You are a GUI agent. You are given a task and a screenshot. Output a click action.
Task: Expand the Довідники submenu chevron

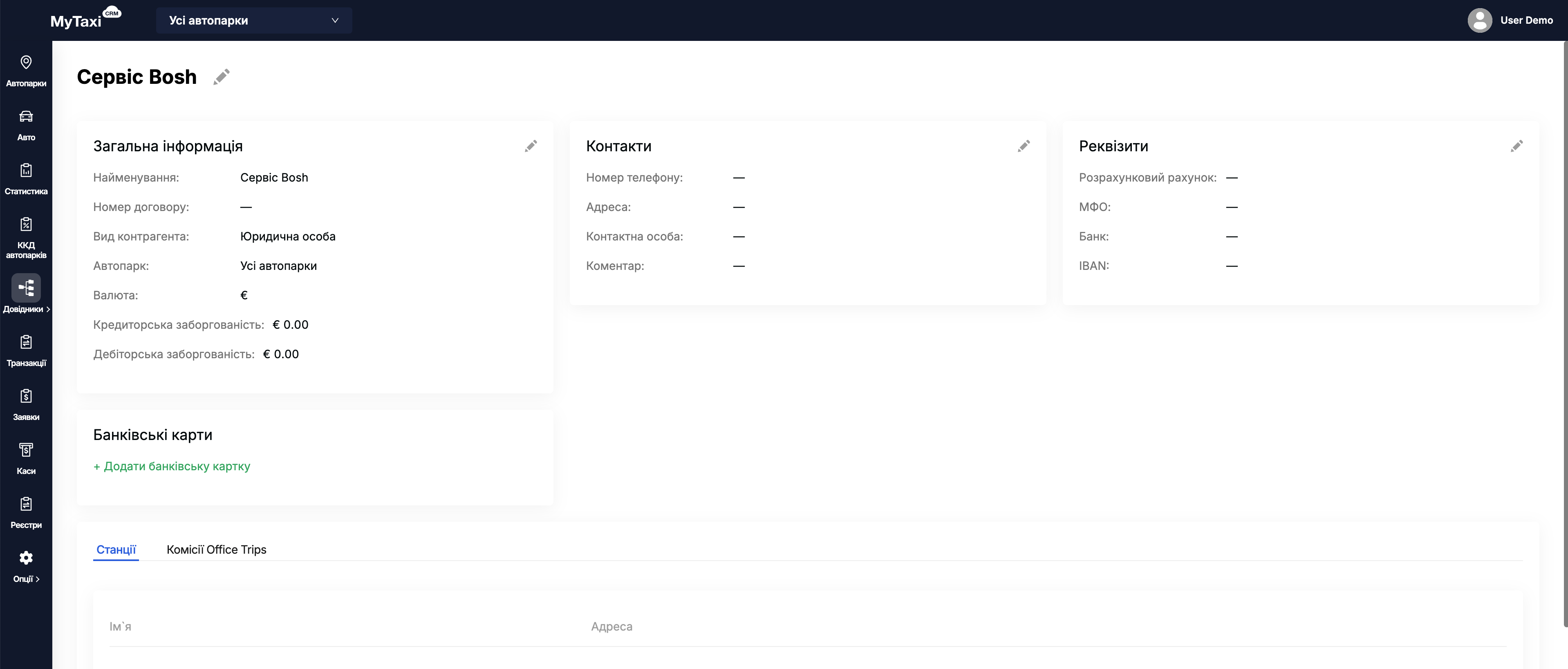(48, 309)
